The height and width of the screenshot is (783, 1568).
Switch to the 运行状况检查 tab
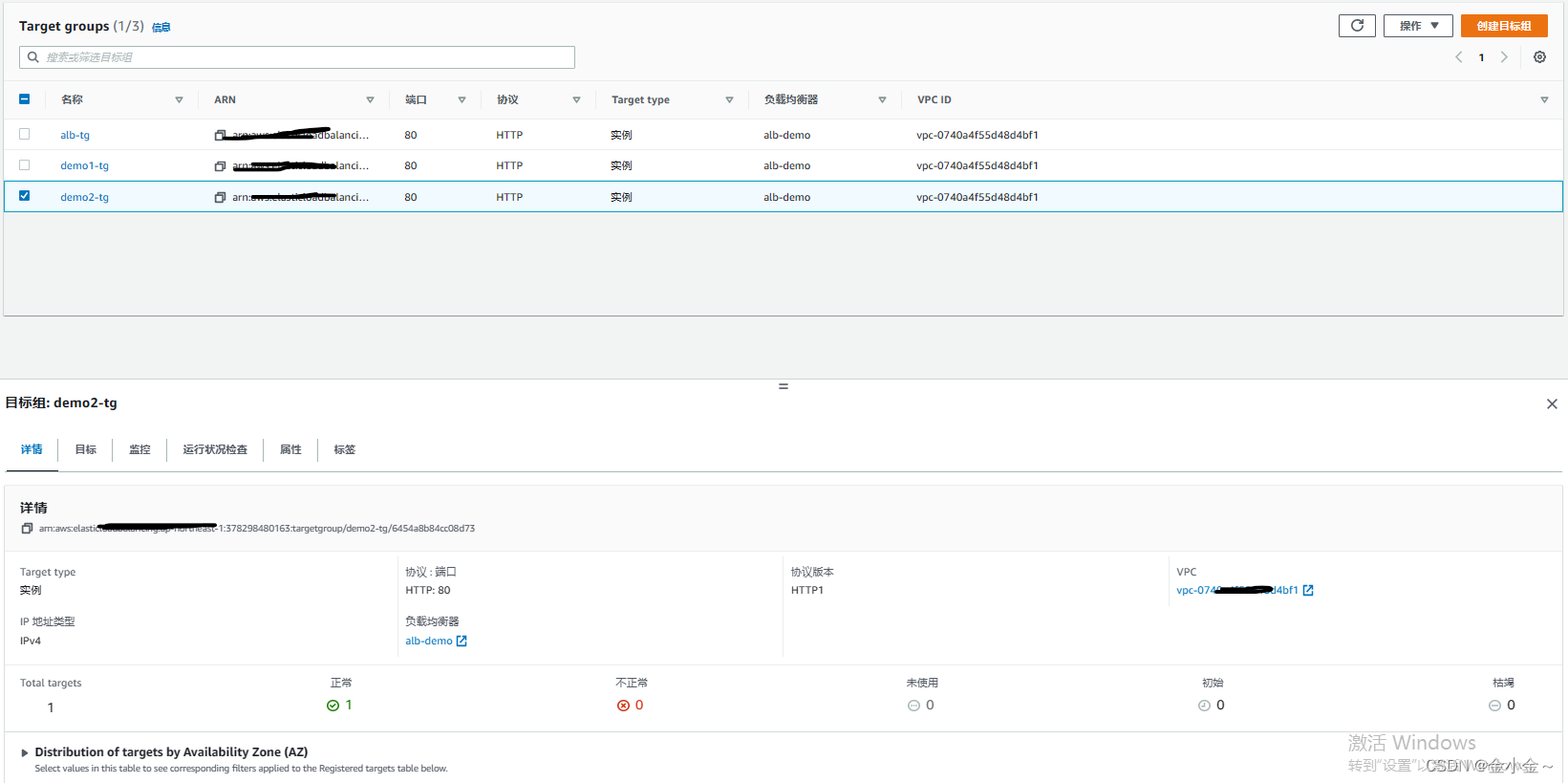[x=215, y=450]
